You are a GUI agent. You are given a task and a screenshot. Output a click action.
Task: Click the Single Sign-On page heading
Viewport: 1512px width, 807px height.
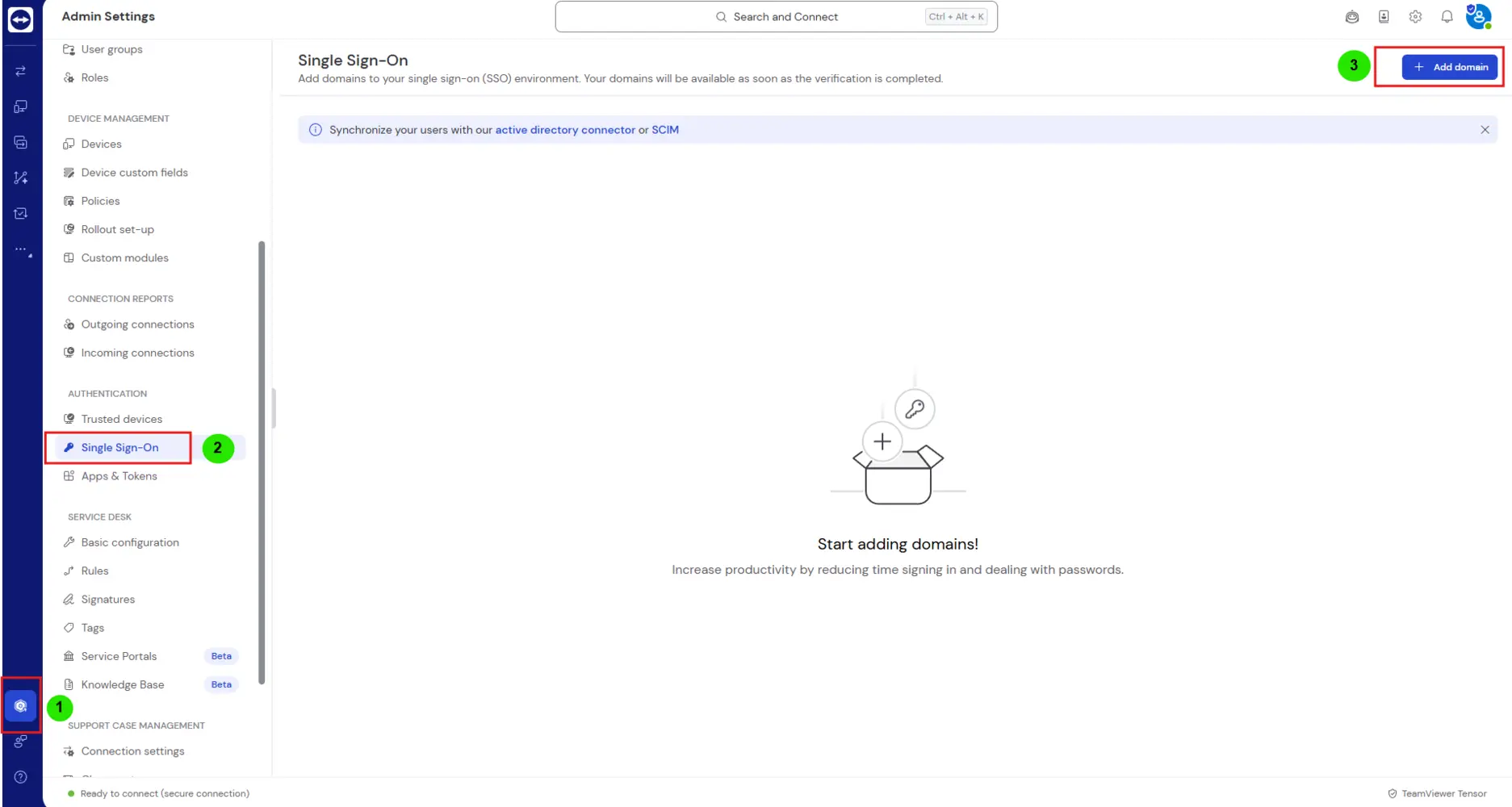pyautogui.click(x=353, y=61)
